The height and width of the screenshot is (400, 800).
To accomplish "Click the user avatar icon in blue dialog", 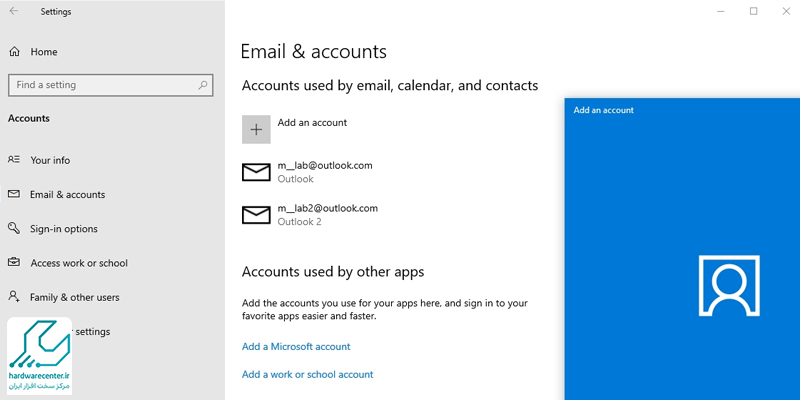I will [x=729, y=286].
